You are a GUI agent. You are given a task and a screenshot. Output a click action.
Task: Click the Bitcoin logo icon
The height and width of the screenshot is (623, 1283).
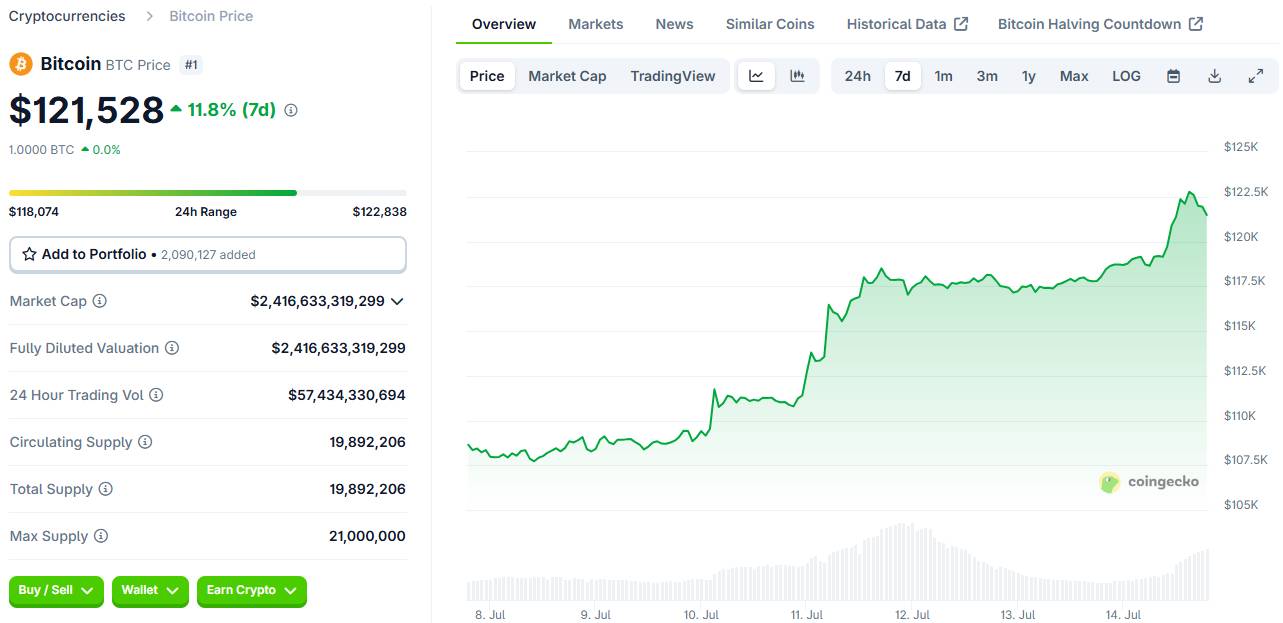click(x=21, y=64)
